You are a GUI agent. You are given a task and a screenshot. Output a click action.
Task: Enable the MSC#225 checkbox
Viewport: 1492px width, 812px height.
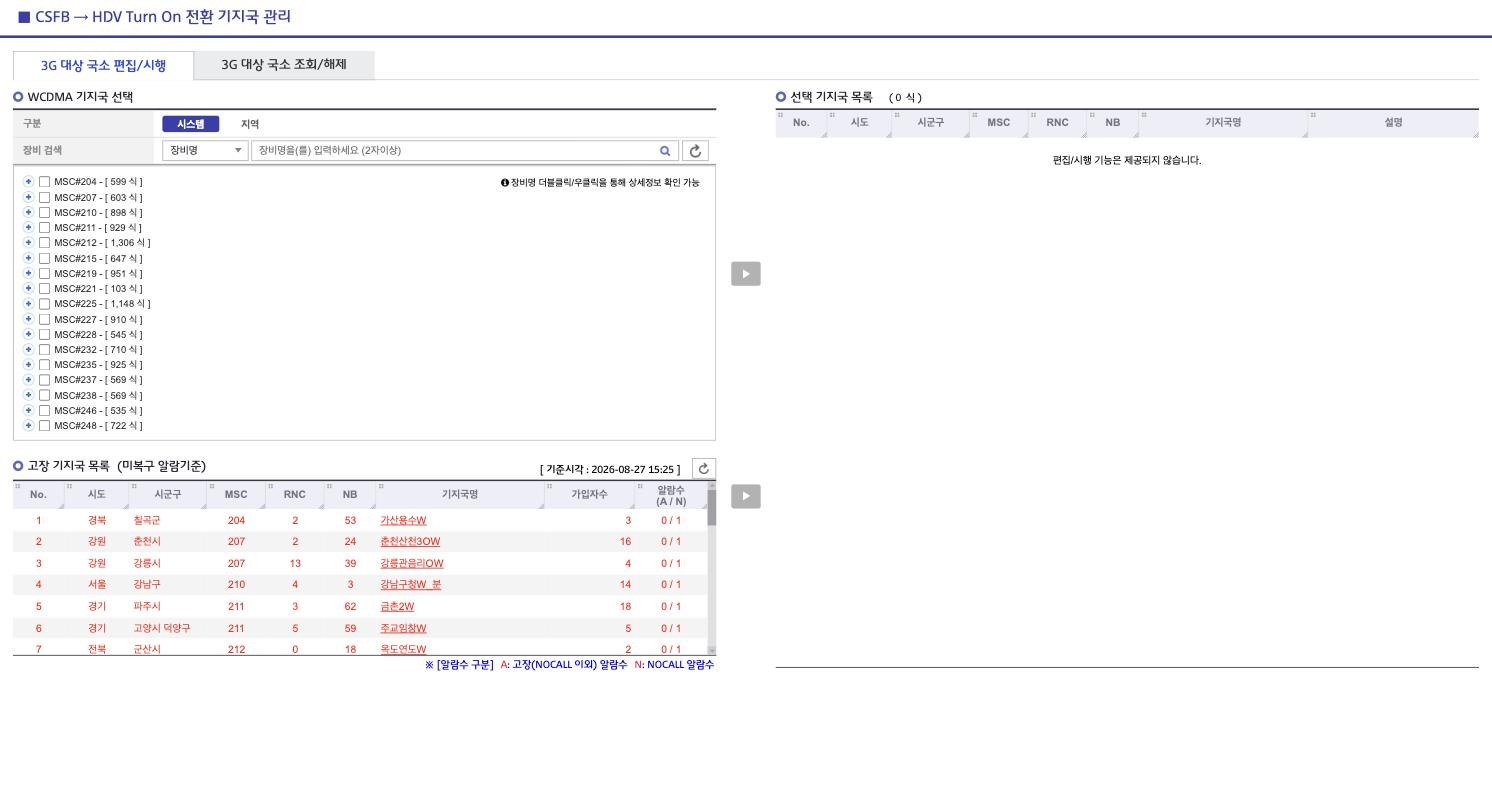coord(44,304)
